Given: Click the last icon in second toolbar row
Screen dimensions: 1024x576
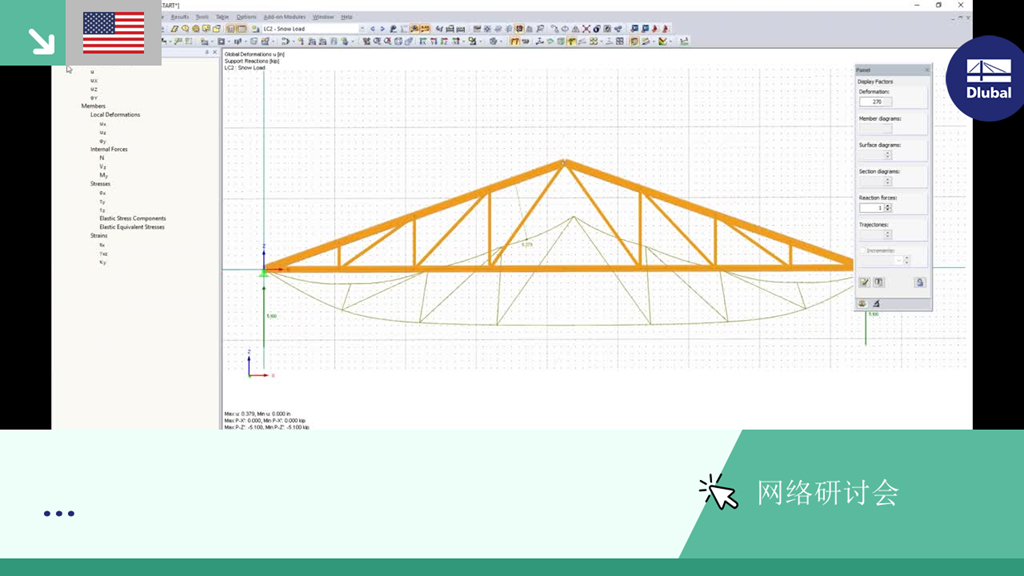Looking at the screenshot, I should coord(684,41).
